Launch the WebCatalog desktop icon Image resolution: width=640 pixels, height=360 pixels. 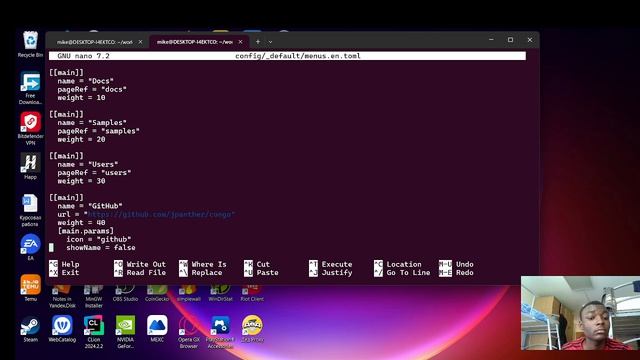pyautogui.click(x=62, y=329)
